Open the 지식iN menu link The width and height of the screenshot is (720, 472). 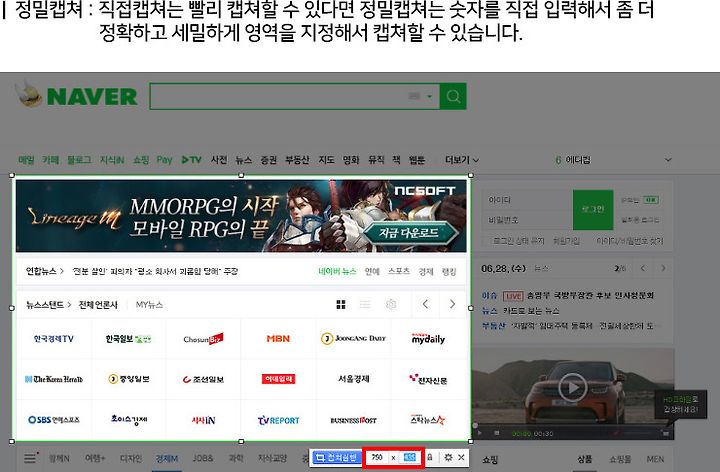[112, 160]
